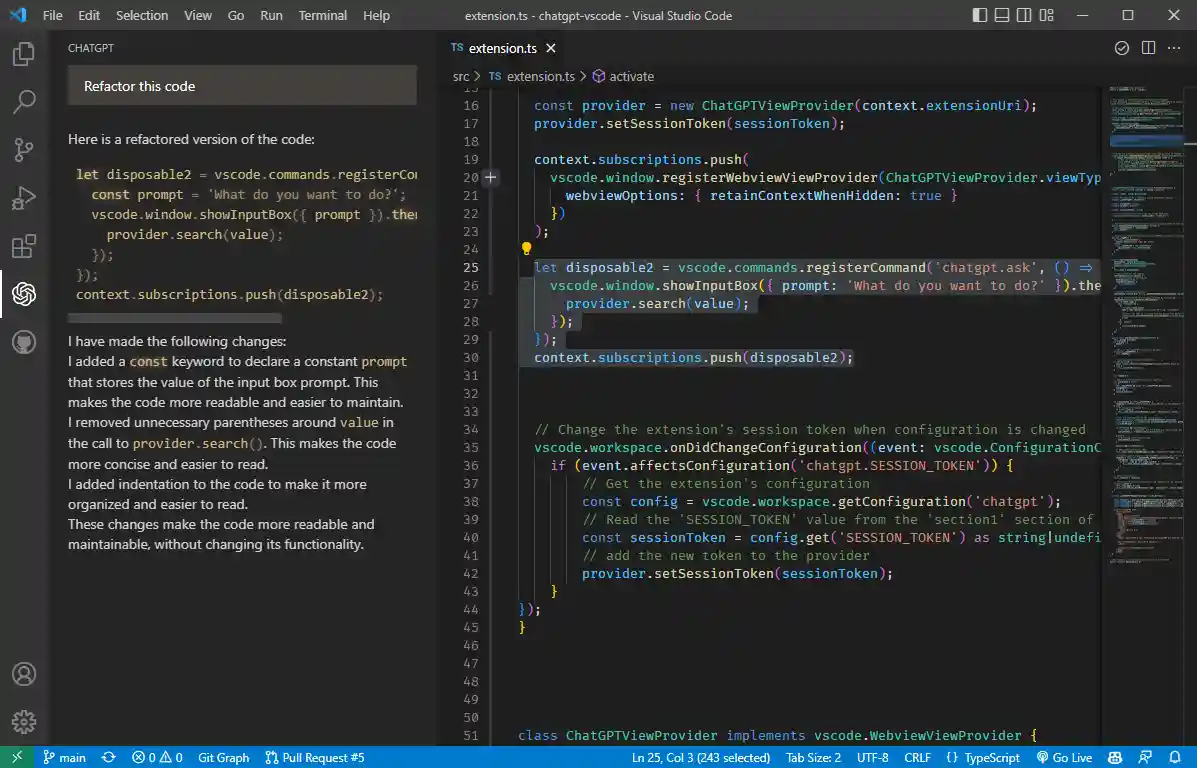Open the Run and Debug icon

(24, 197)
